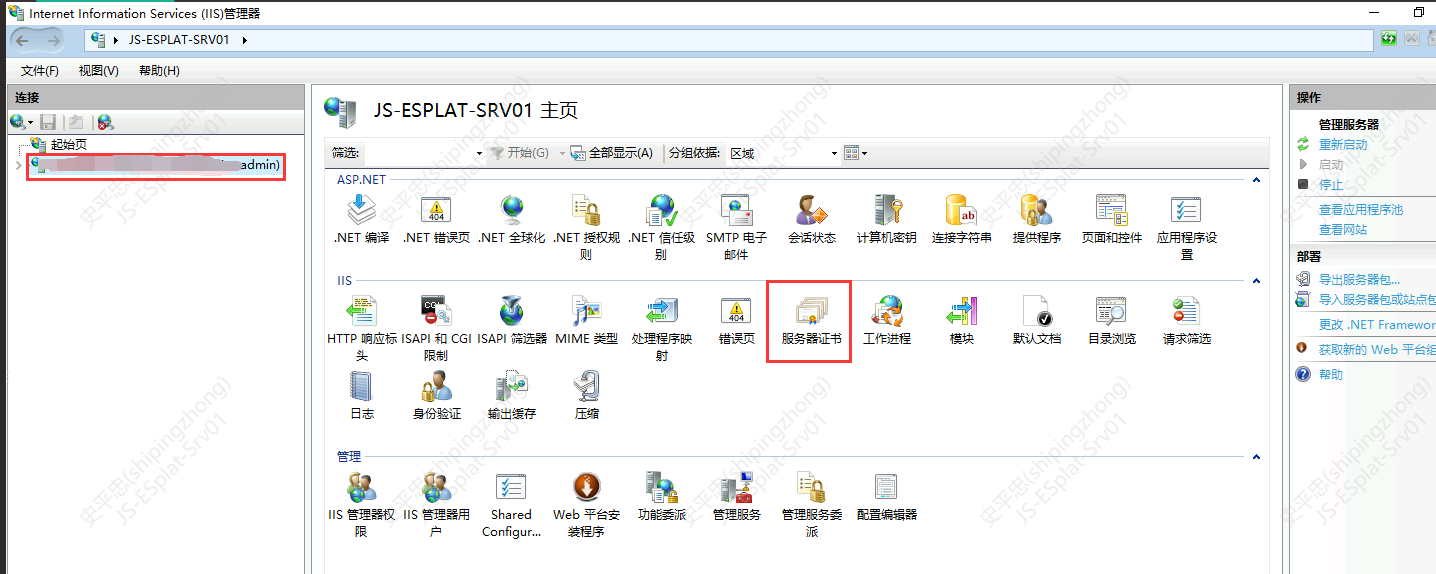Open the 连接字符串 feature

[961, 220]
